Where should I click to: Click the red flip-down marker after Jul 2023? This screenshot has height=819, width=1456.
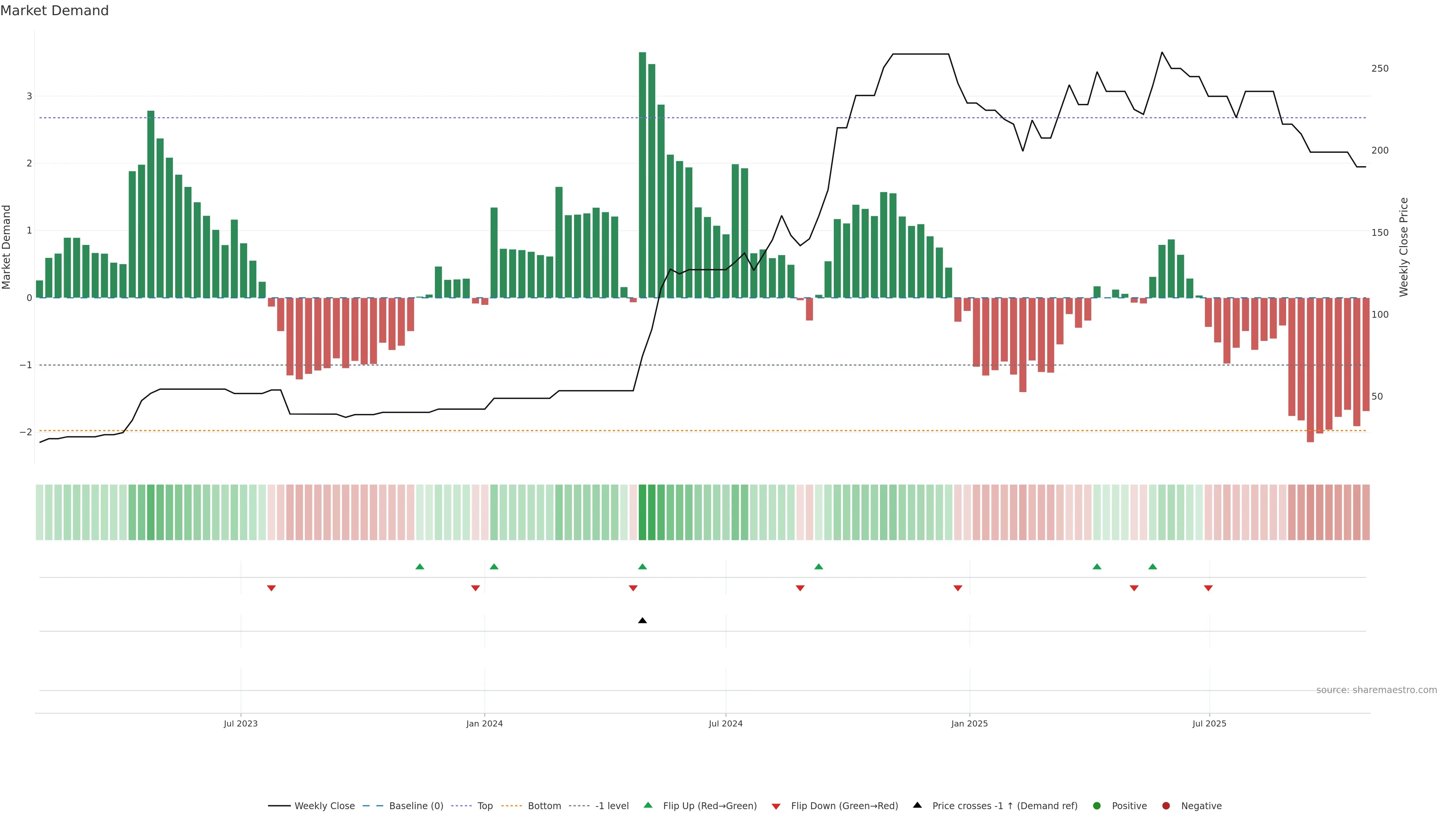pyautogui.click(x=271, y=588)
